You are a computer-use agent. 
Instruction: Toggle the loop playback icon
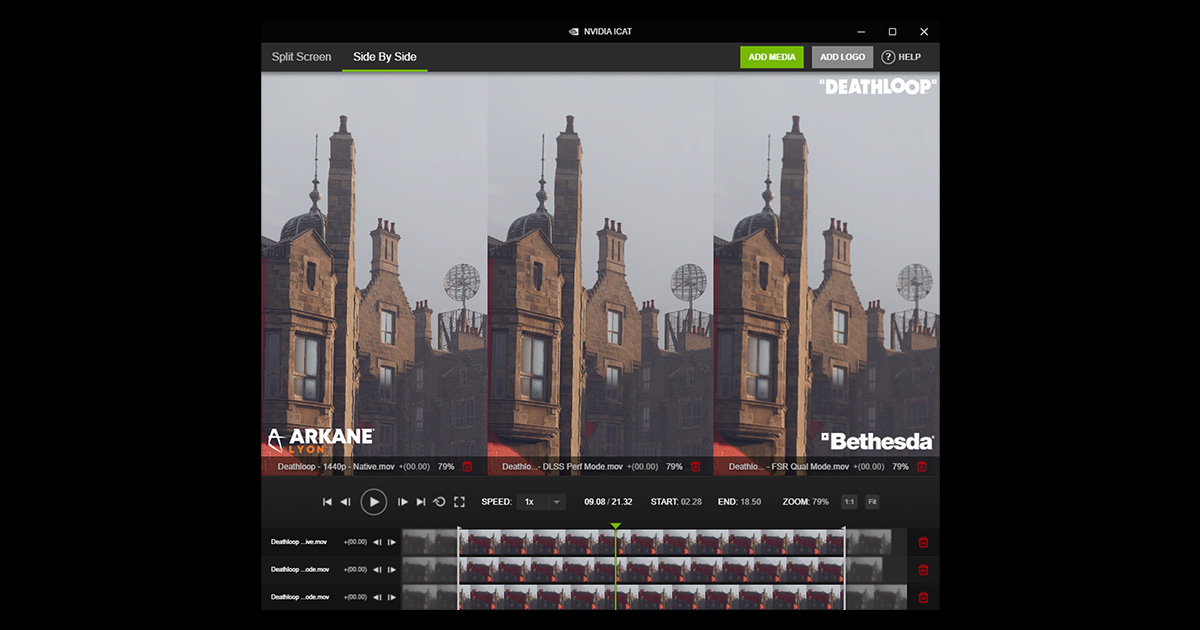pos(439,502)
